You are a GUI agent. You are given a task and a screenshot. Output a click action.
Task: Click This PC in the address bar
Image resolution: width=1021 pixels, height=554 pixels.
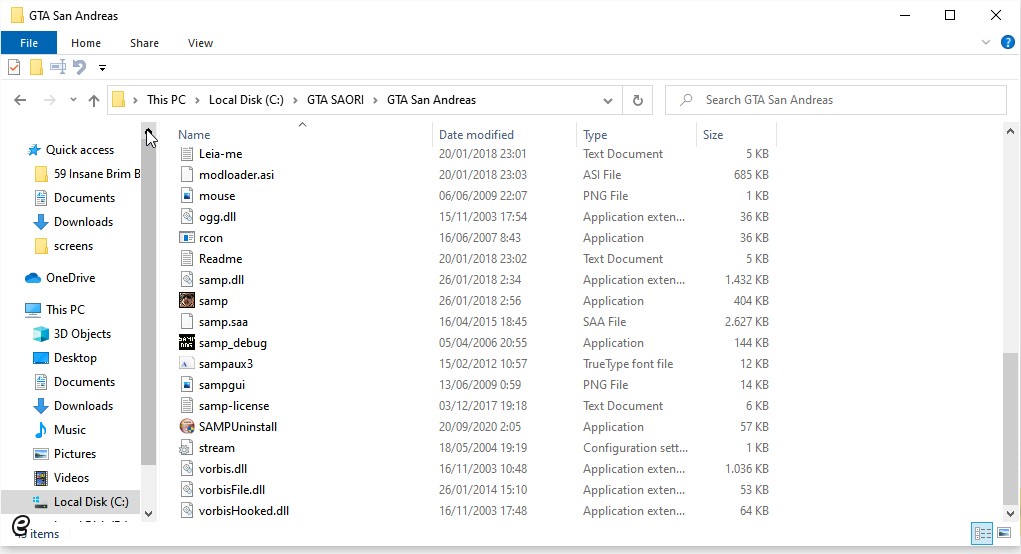point(166,100)
